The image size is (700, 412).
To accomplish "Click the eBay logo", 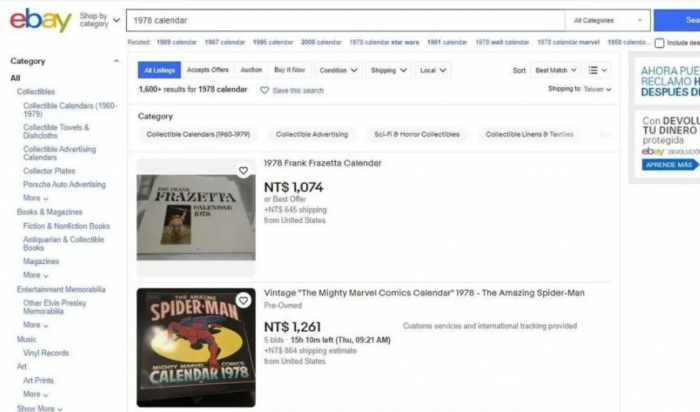I will pos(41,20).
